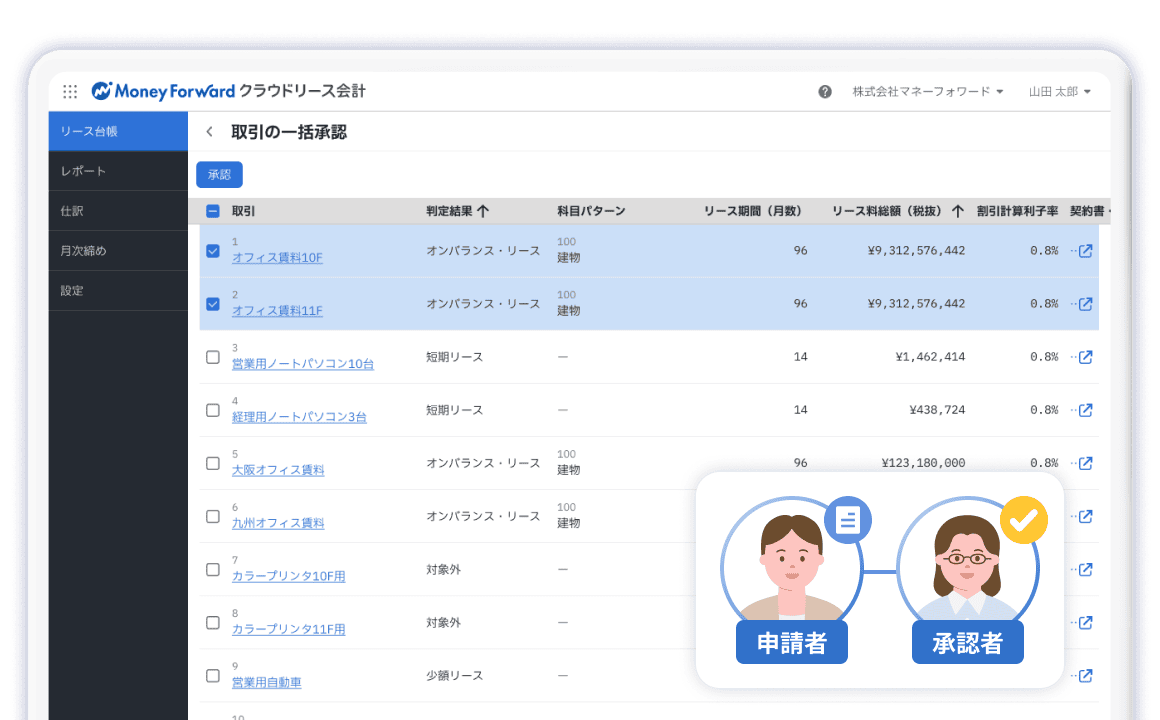Viewport: 1160px width, 720px height.
Task: Open the カラープリンタ11F用 transaction link
Action: (x=289, y=630)
